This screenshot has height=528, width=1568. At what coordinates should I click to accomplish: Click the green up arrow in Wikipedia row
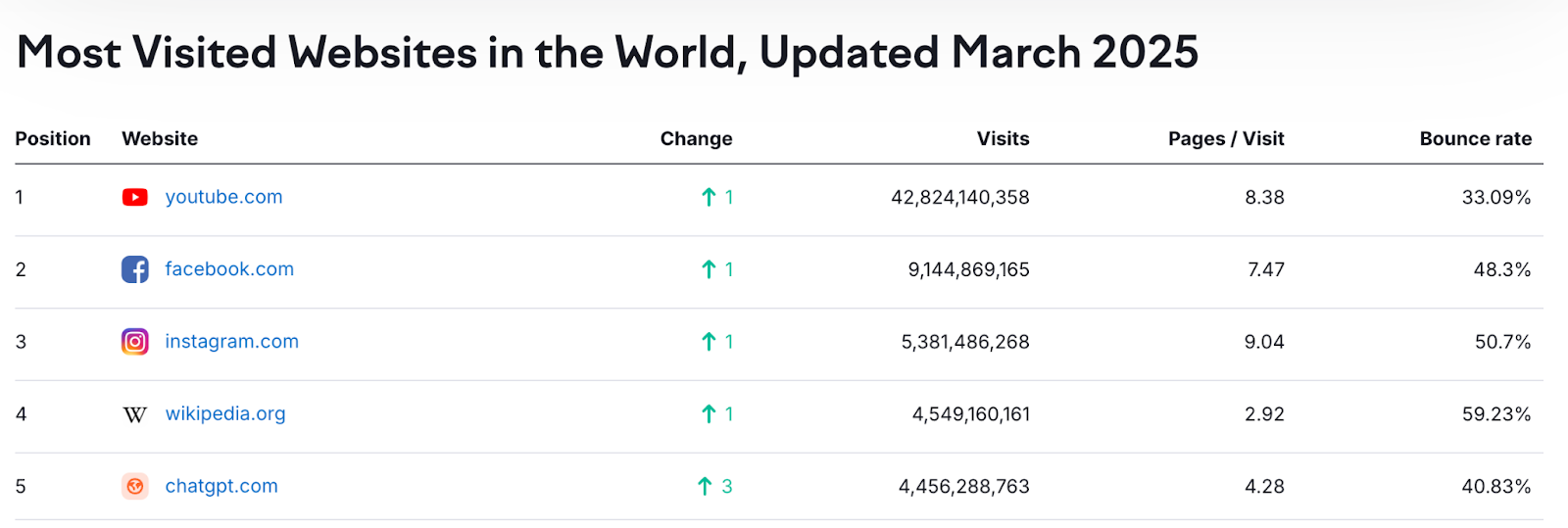coord(709,414)
